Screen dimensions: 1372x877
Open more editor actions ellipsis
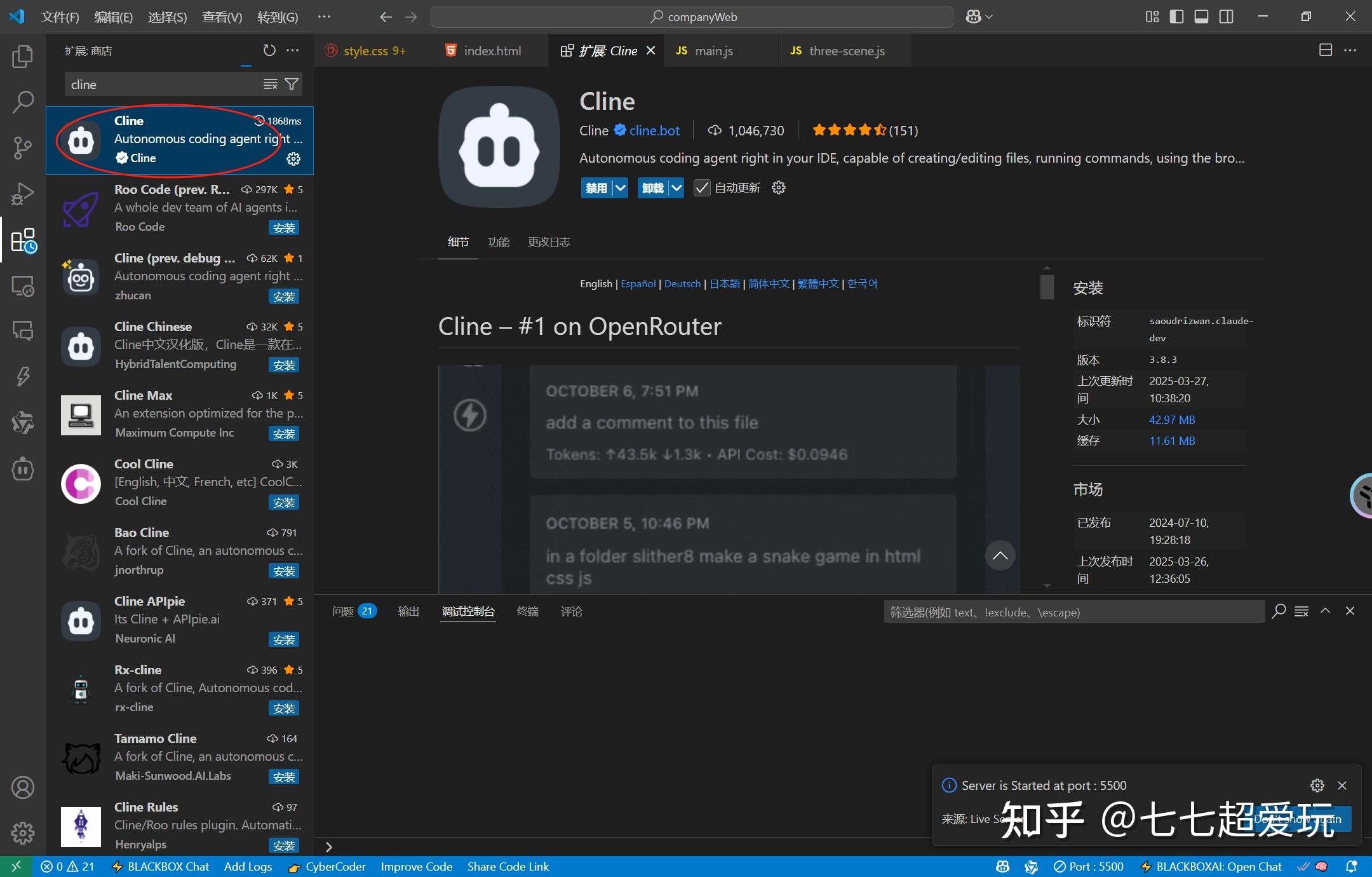[1350, 50]
